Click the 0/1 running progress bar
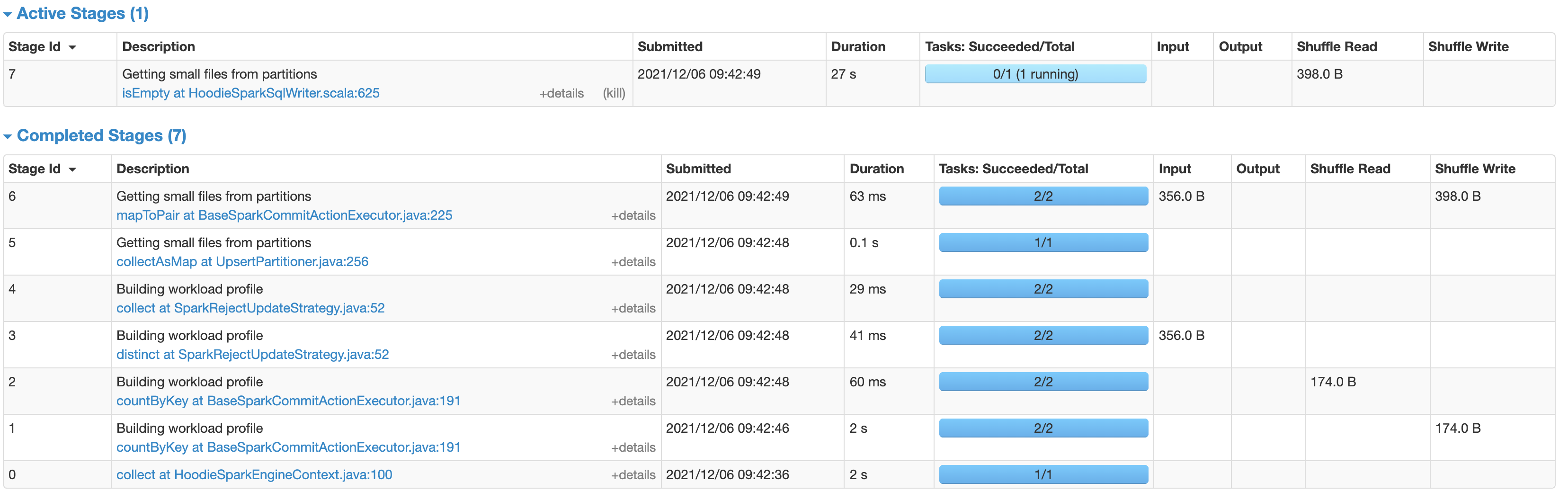Image resolution: width=1568 pixels, height=500 pixels. 1035,74
